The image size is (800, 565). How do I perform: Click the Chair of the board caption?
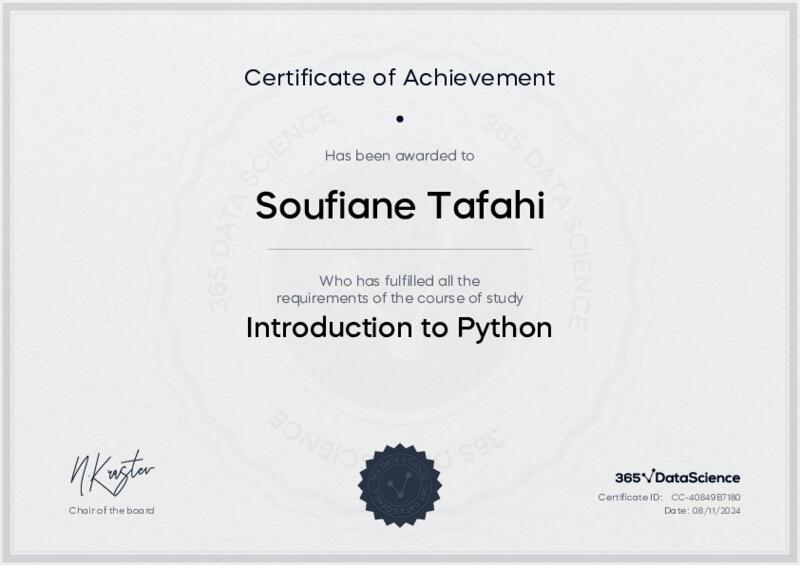click(x=111, y=511)
